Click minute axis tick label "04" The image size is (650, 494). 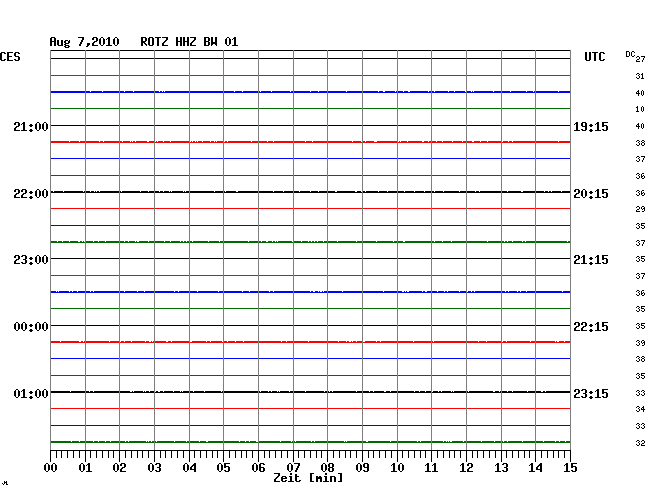click(x=189, y=468)
